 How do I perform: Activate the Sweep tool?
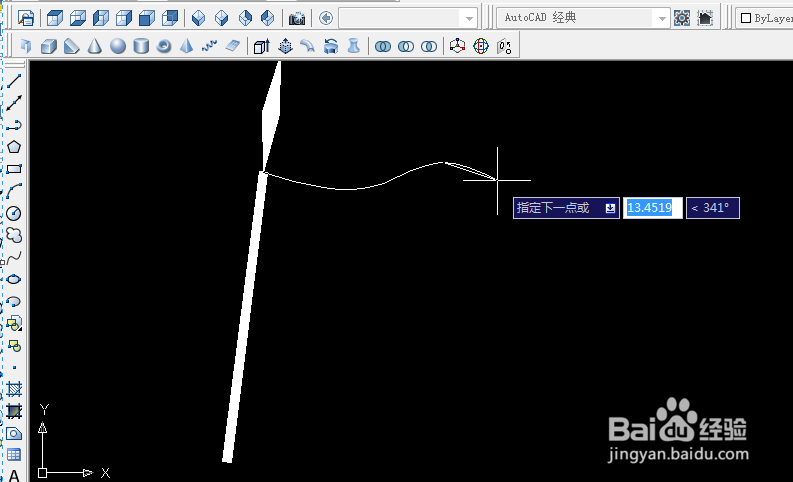(x=307, y=47)
